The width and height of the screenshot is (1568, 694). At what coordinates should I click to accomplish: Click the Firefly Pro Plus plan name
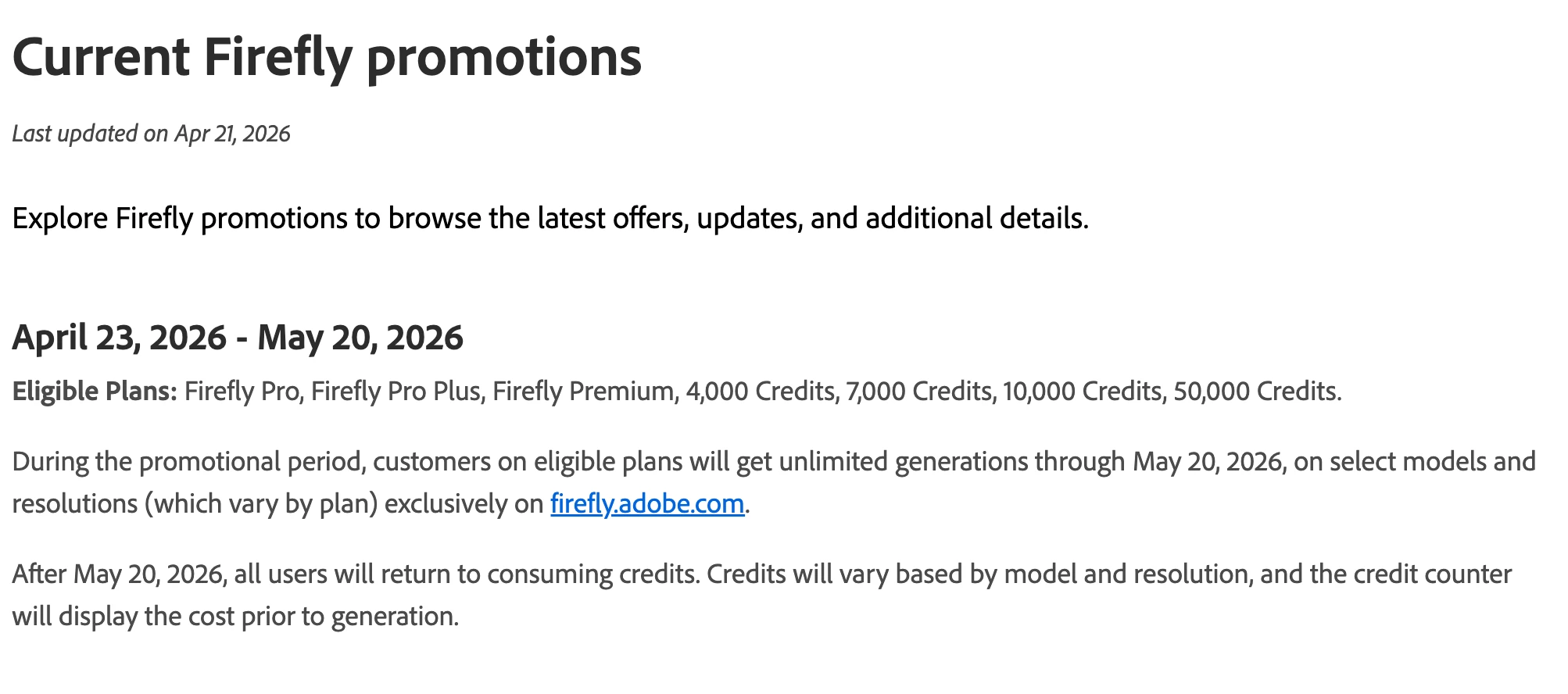tap(396, 391)
